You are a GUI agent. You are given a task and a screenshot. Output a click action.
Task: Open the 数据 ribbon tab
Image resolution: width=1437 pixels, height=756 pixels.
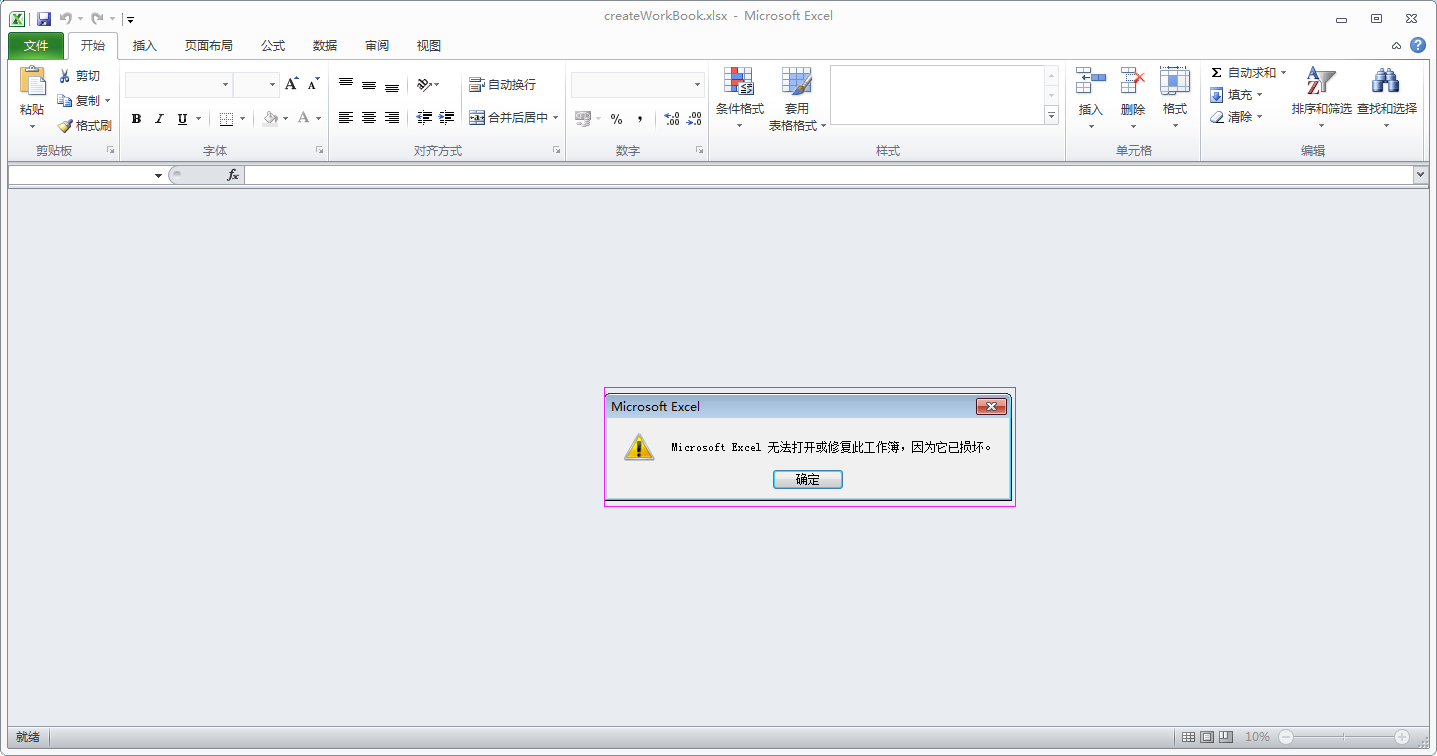coord(325,46)
